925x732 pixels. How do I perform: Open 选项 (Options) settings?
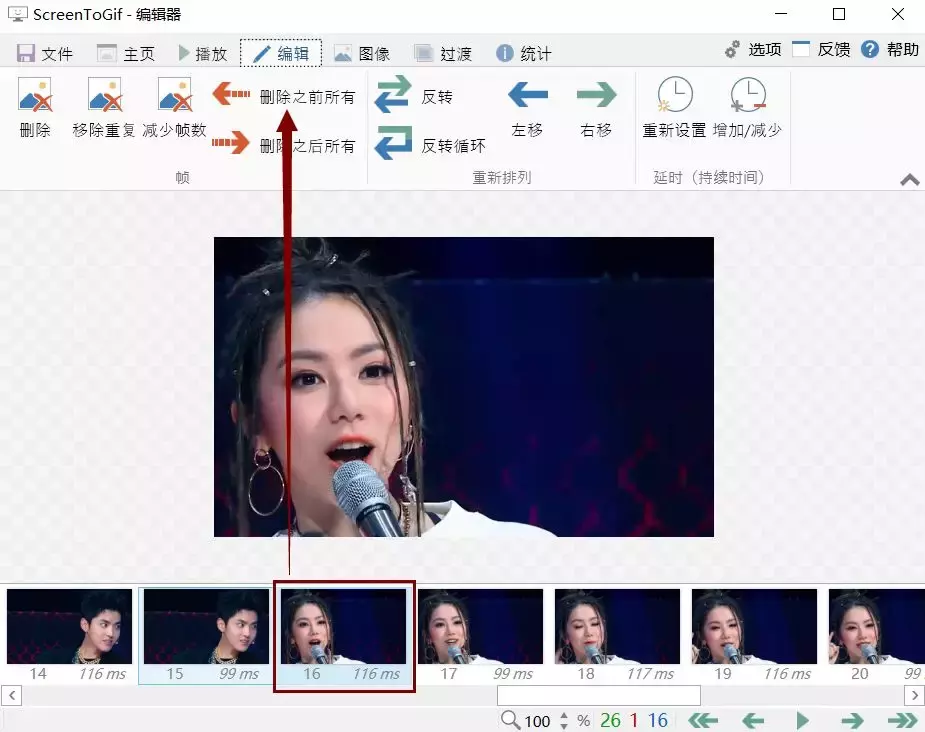(753, 50)
